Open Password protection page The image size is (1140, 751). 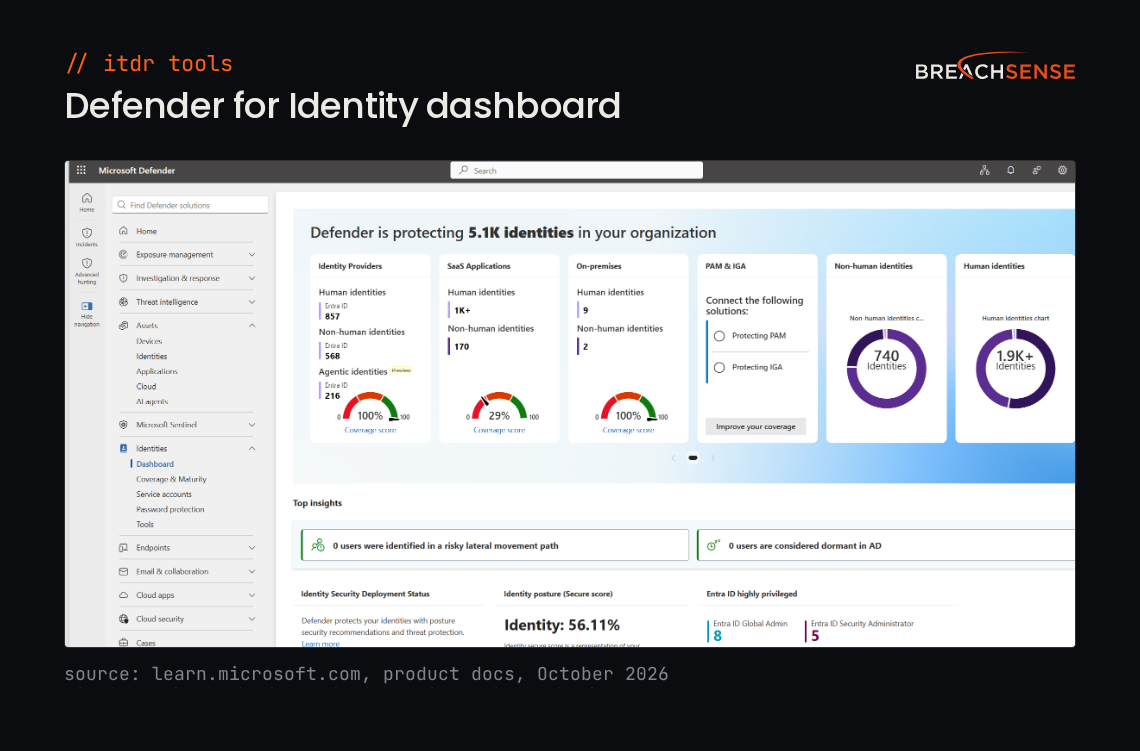point(170,510)
